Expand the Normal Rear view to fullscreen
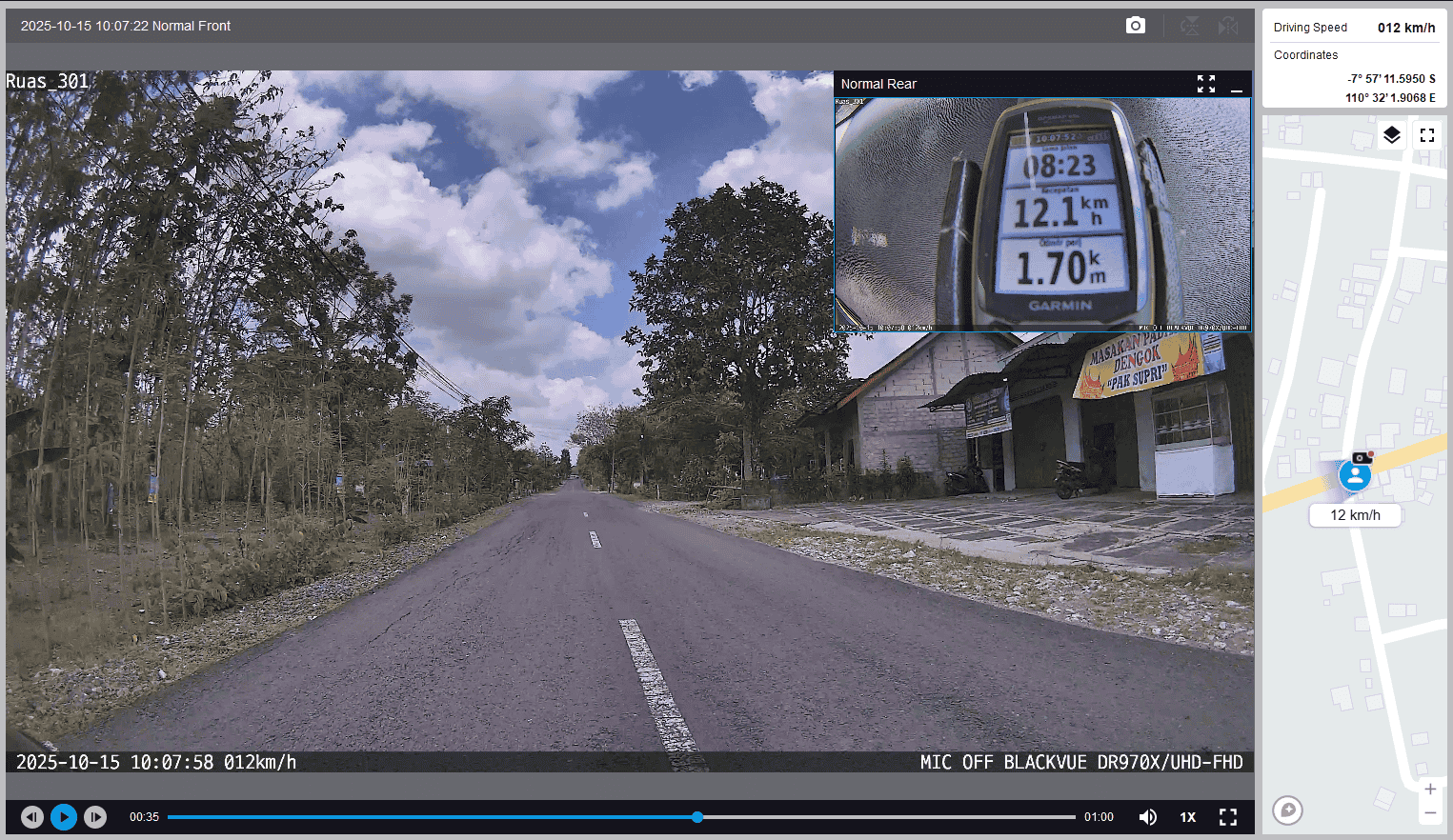1453x840 pixels. click(1206, 84)
